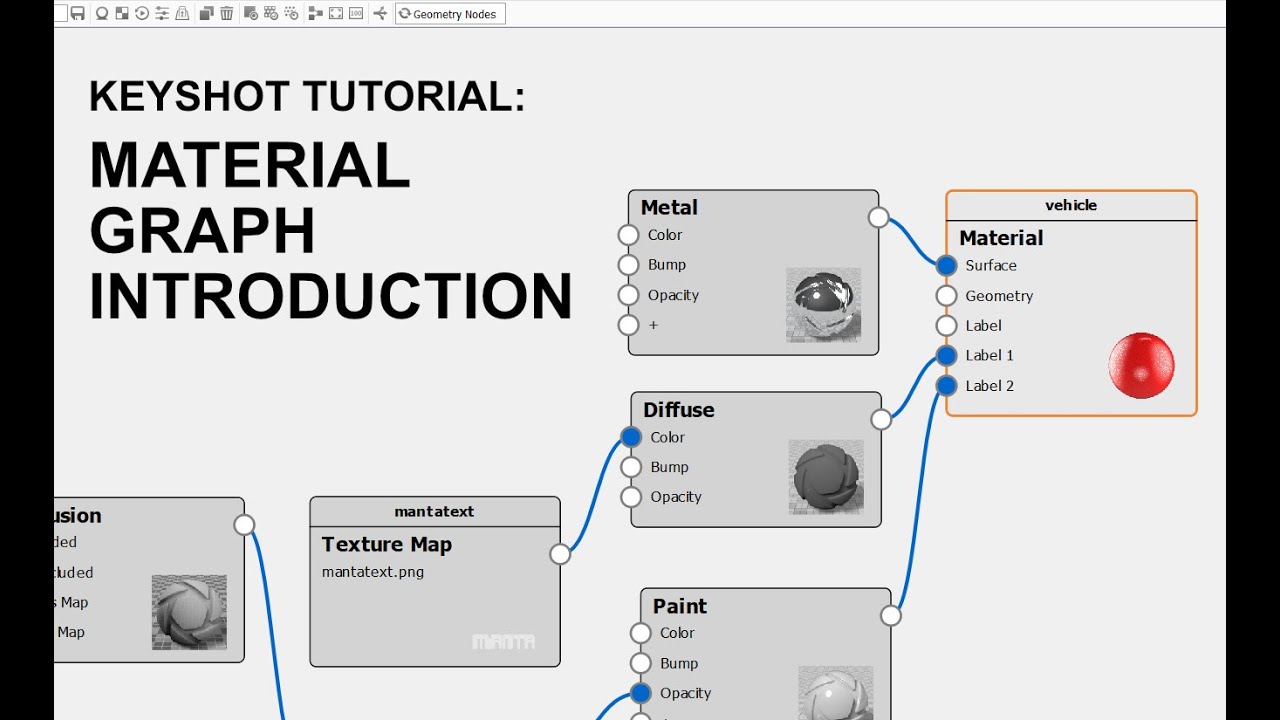This screenshot has height=720, width=1280.
Task: Click the Metal node plus socket
Action: tap(628, 324)
